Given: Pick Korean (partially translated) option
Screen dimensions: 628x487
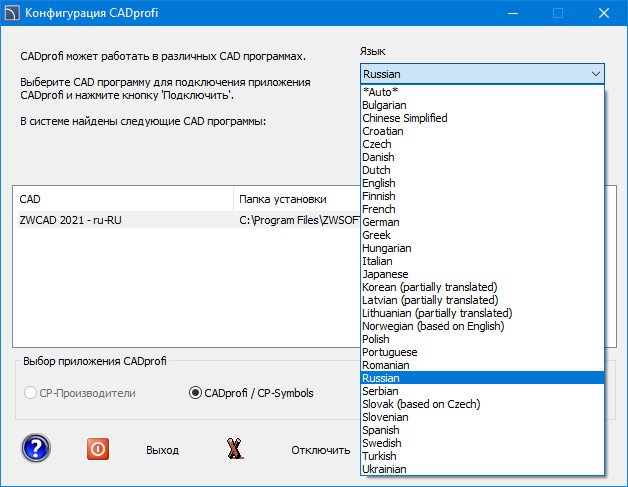Looking at the screenshot, I should (429, 287).
